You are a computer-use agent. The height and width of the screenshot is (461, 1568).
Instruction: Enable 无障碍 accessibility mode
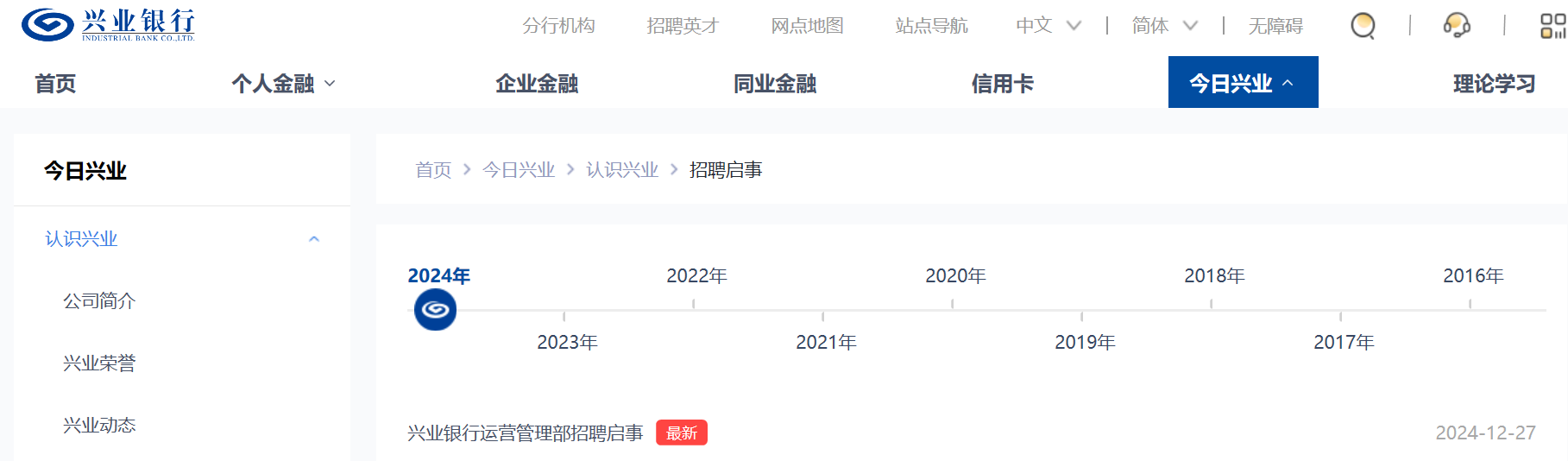coord(1275,26)
